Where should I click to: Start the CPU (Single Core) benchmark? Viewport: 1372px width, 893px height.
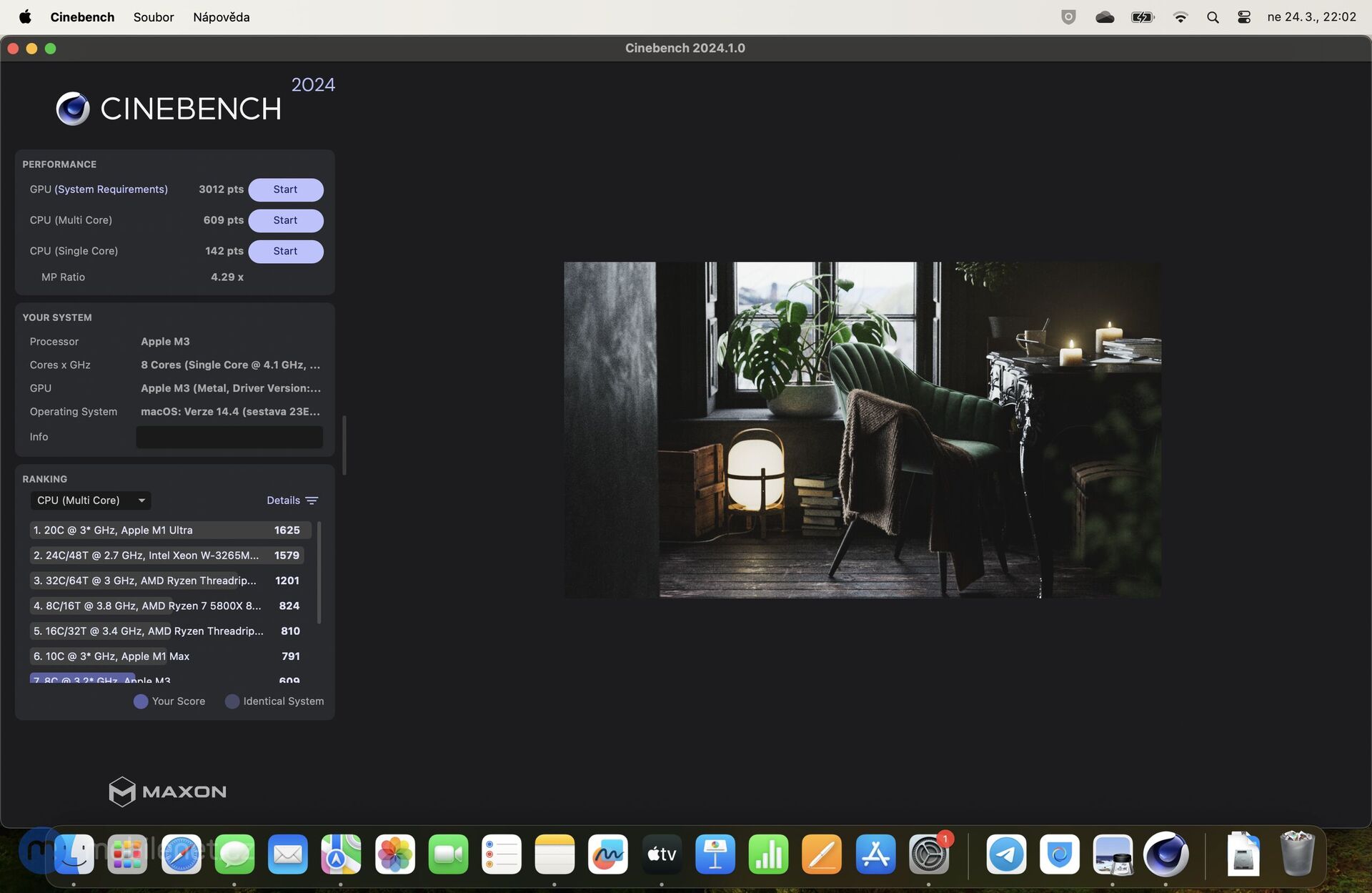[285, 251]
